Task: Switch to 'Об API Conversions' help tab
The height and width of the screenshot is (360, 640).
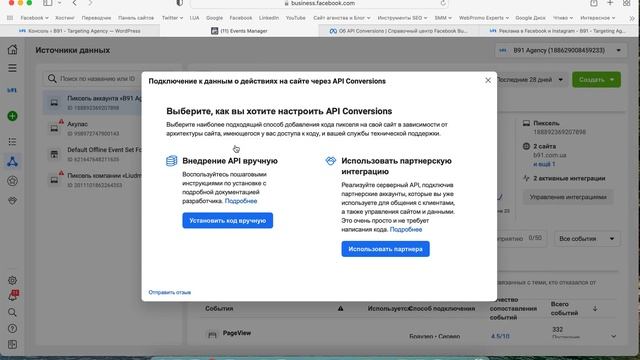Action: pos(398,31)
